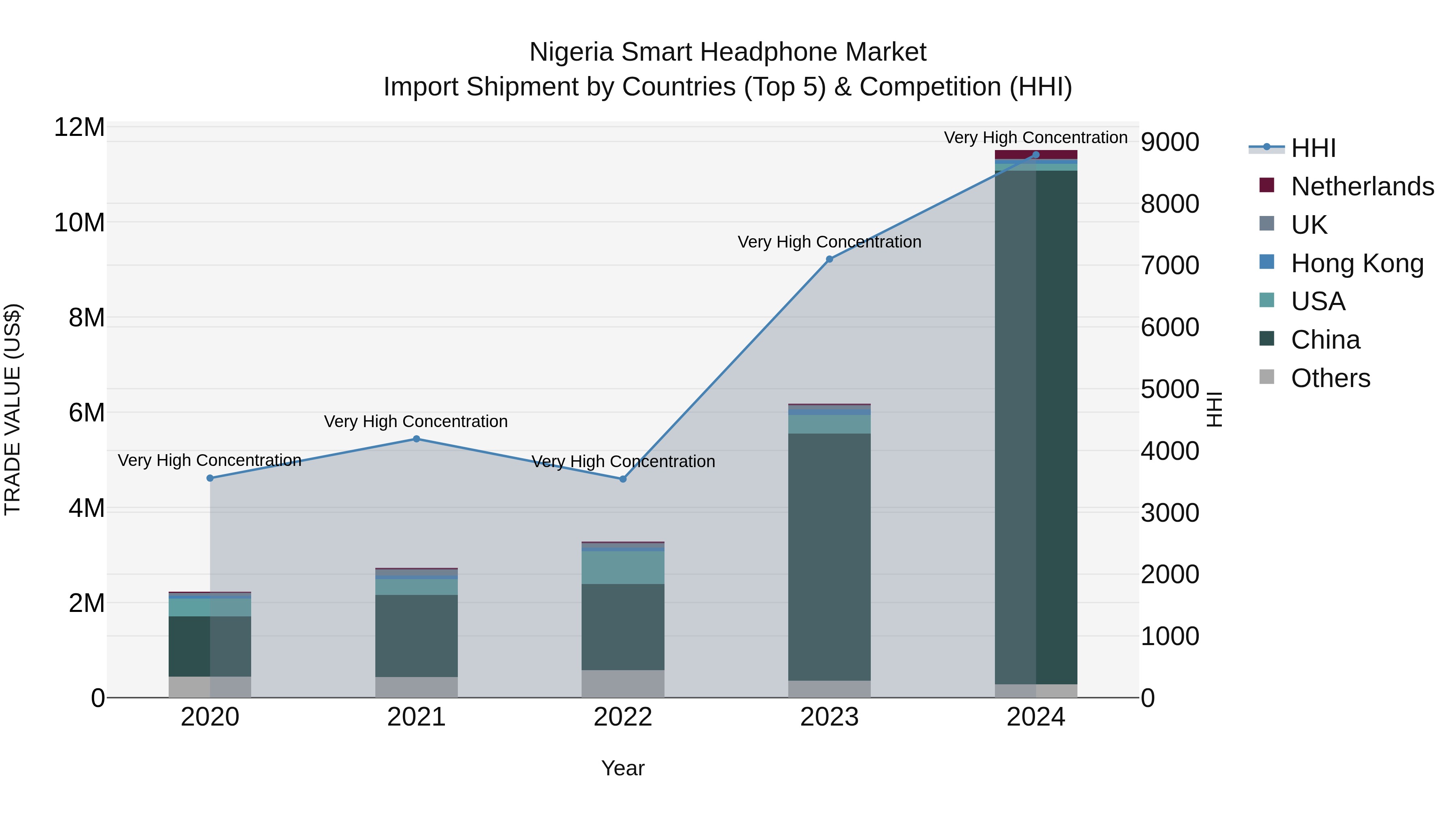Image resolution: width=1456 pixels, height=819 pixels.
Task: Click the Others segment of the 2021 bar
Action: (417, 687)
